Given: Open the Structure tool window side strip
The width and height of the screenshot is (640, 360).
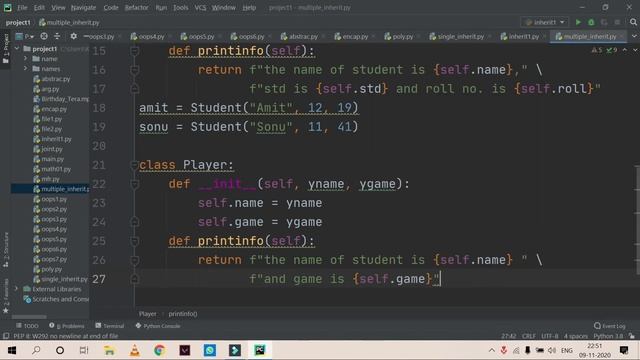Looking at the screenshot, I should [6, 250].
